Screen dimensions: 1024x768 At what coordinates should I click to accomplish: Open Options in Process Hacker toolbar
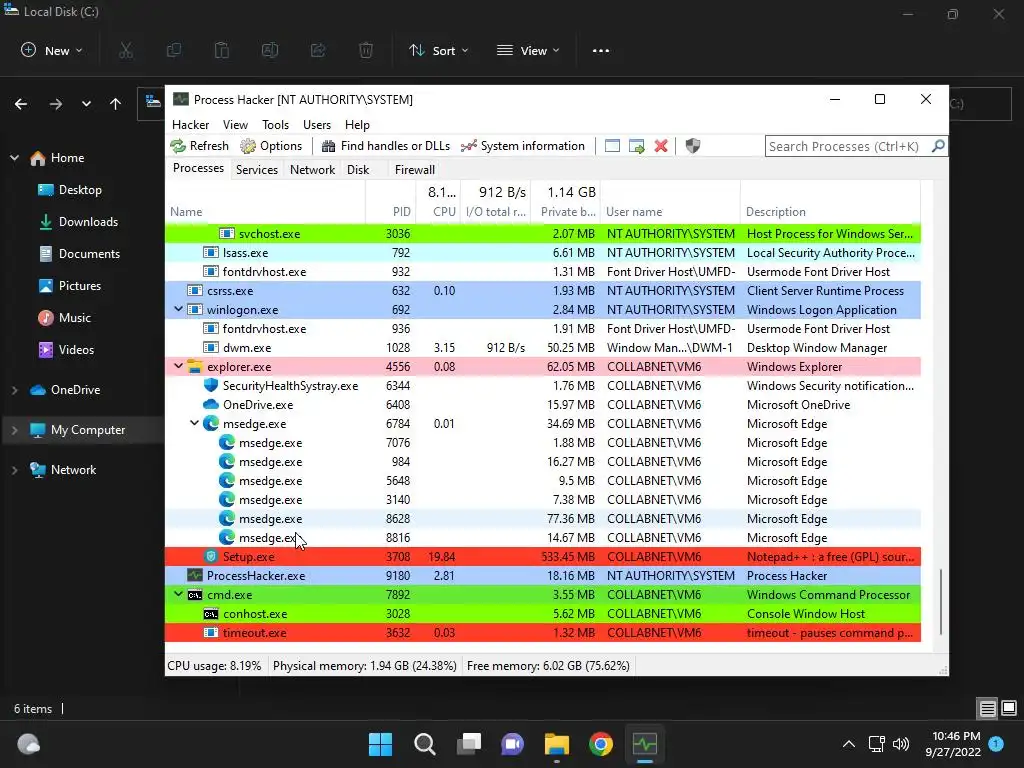point(271,146)
